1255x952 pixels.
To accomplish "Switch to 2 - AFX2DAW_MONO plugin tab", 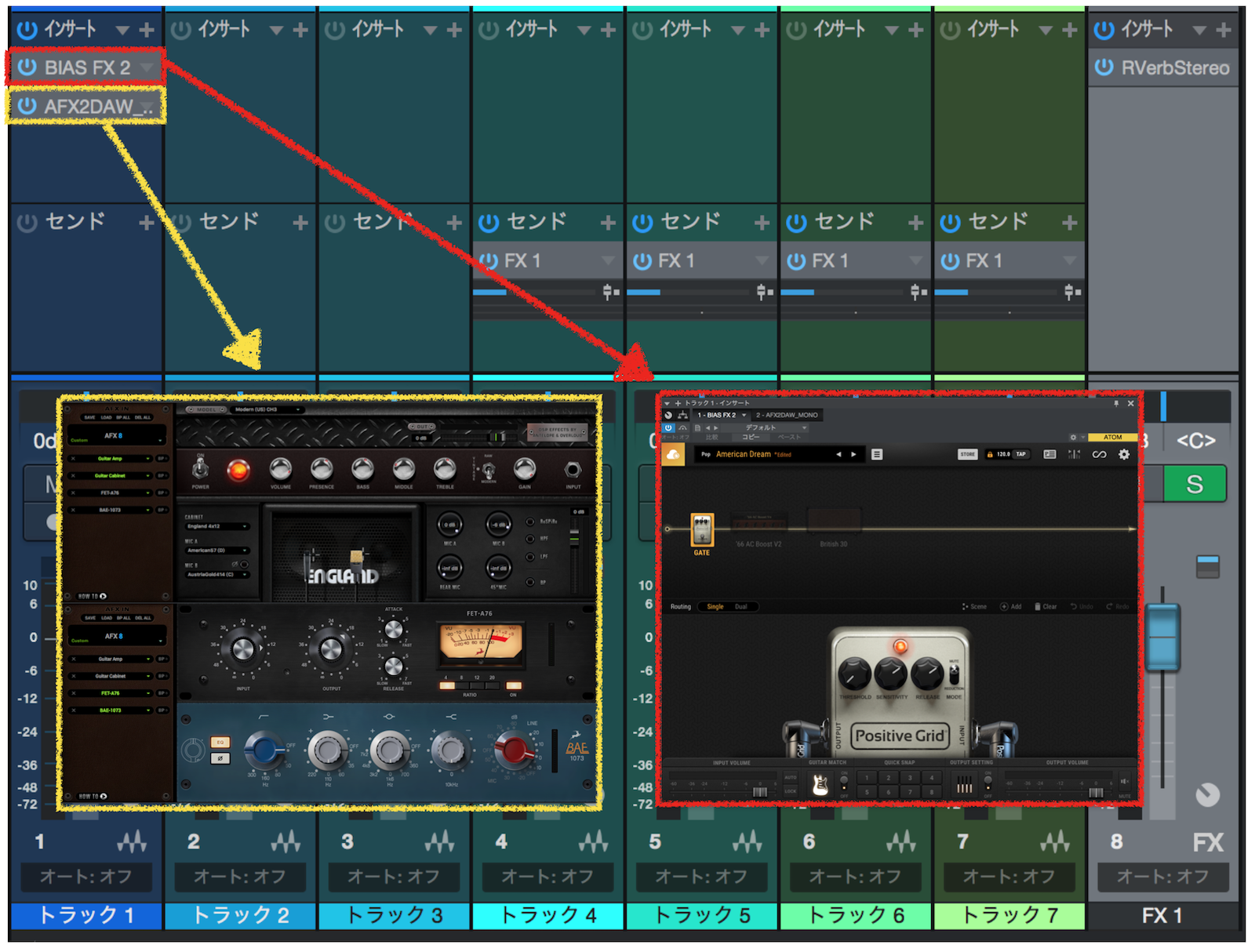I will [787, 415].
